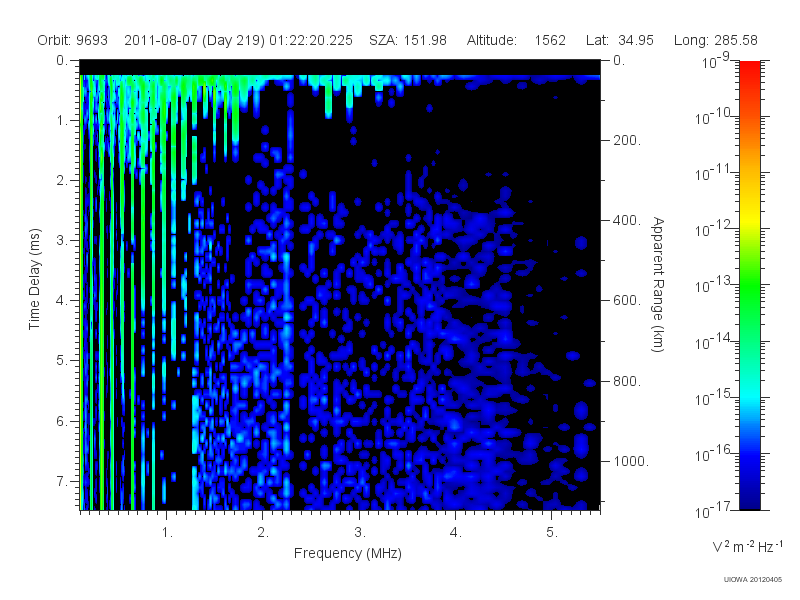
Task: Click the 'Altitude:' label in header
Action: pos(491,40)
